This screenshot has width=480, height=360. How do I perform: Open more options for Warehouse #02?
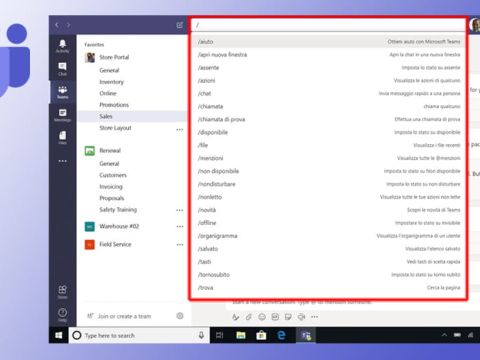180,226
